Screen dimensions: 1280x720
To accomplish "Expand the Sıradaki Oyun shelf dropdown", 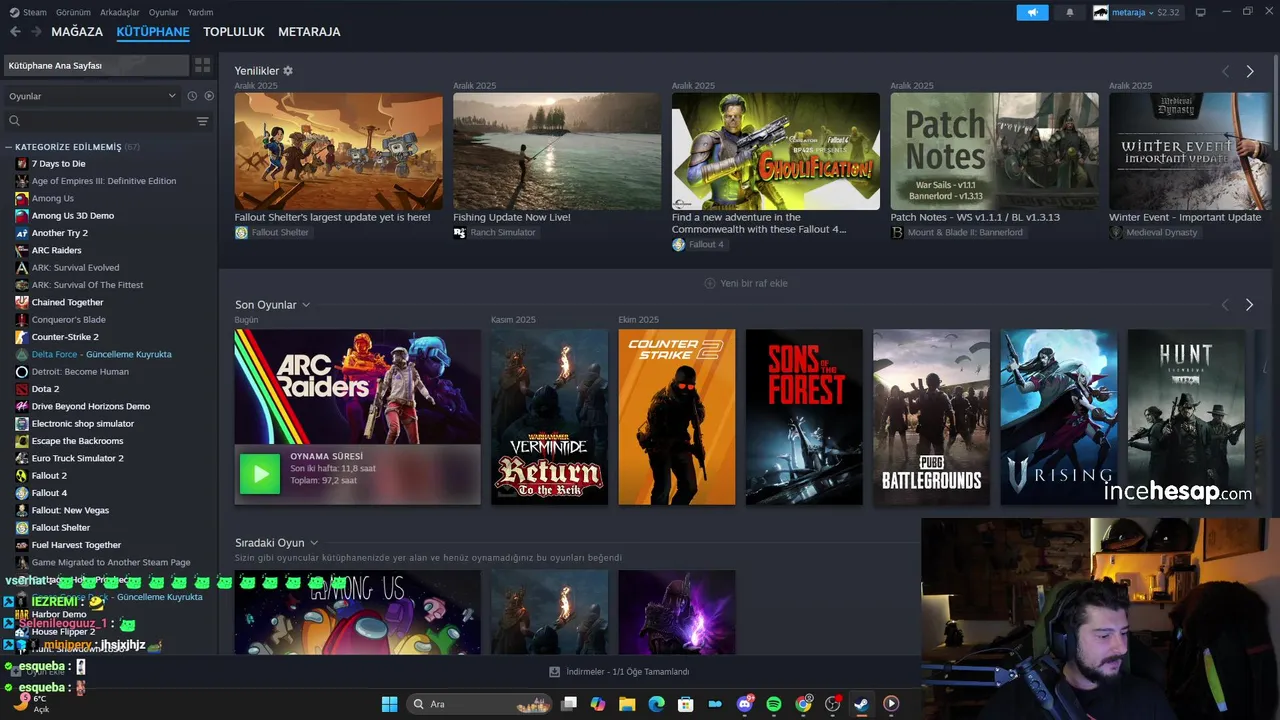I will pos(314,543).
